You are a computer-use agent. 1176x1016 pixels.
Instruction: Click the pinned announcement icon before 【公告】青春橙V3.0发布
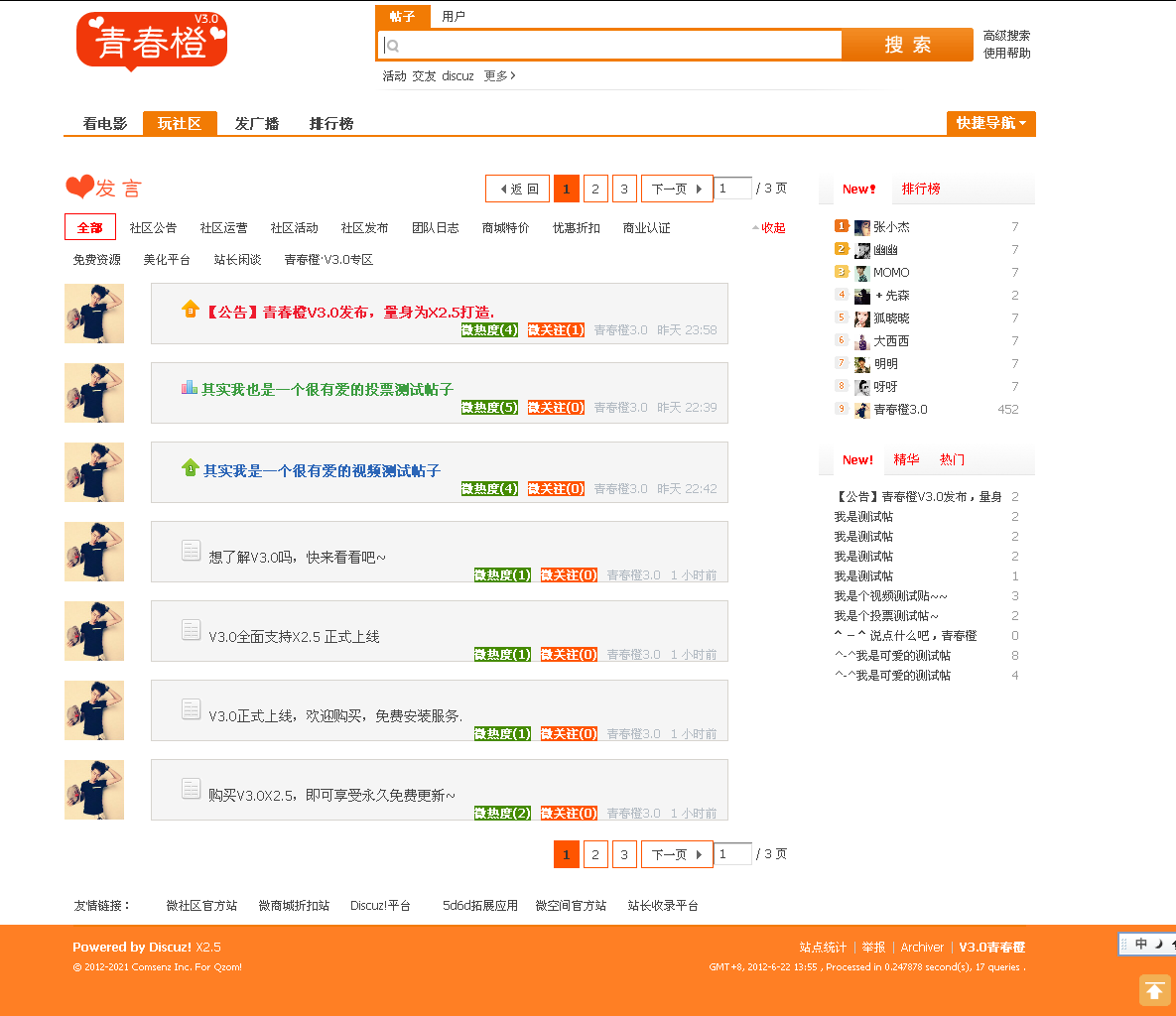tap(191, 309)
